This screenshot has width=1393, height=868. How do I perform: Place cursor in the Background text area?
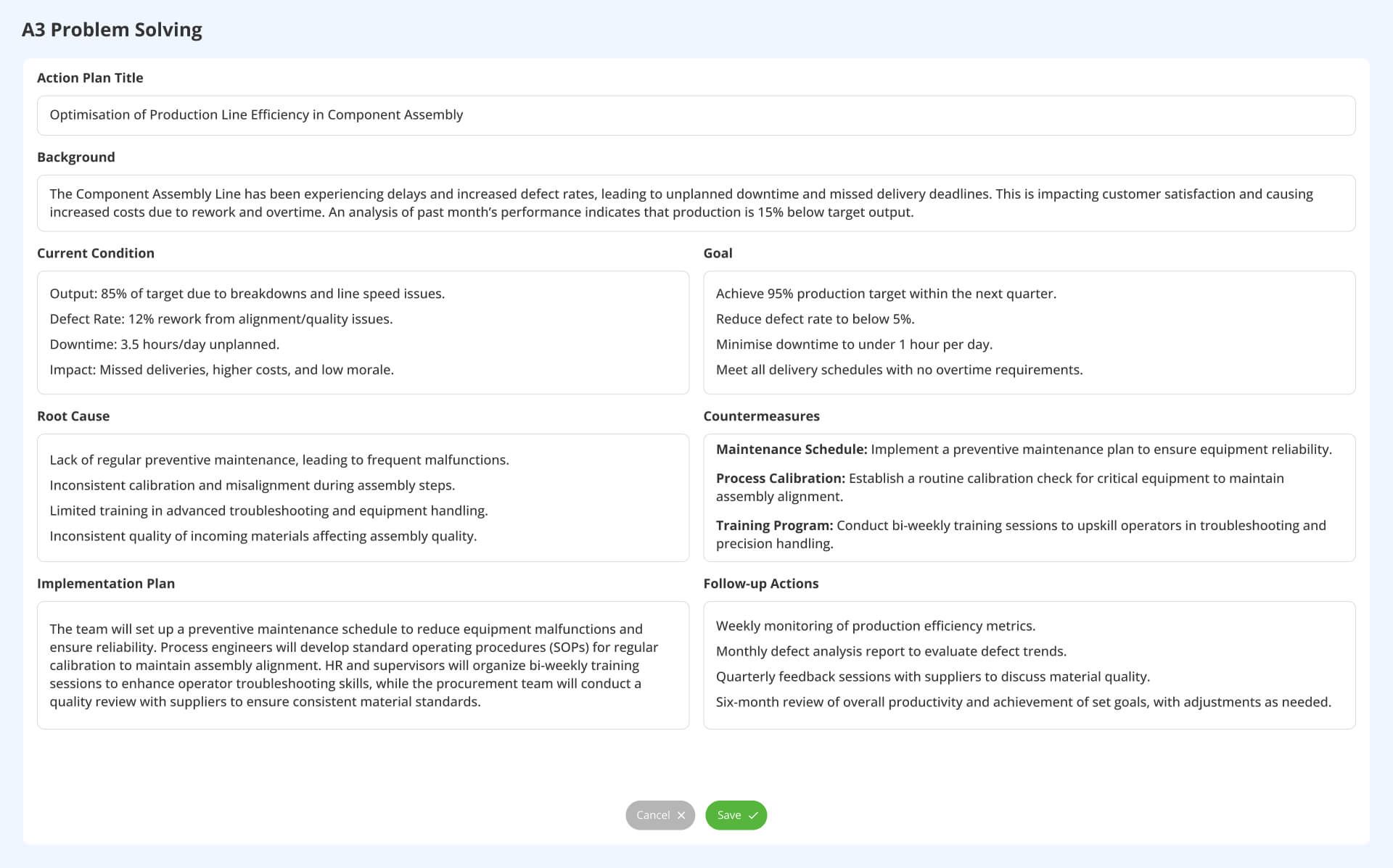point(696,203)
